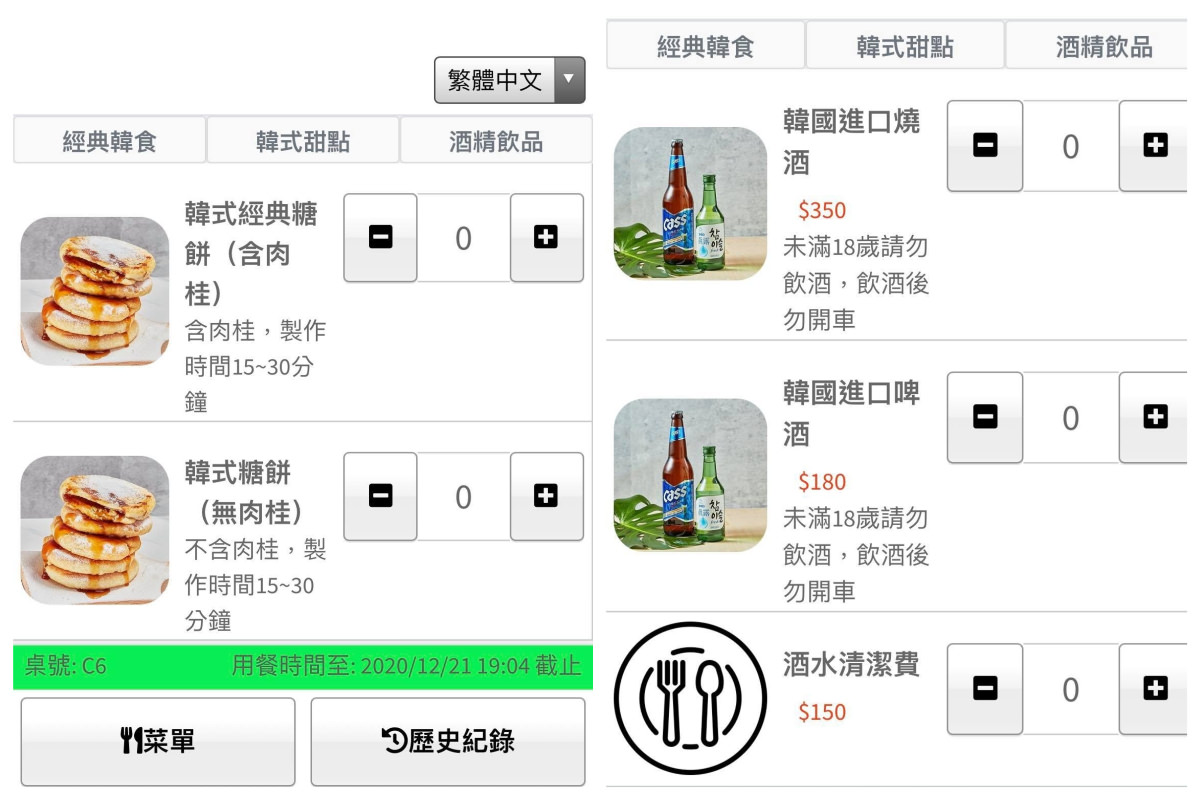Decrease quantity of 韓式經典糖餅（含肉桂）
Viewport: 1200px width, 800px height.
coord(380,238)
